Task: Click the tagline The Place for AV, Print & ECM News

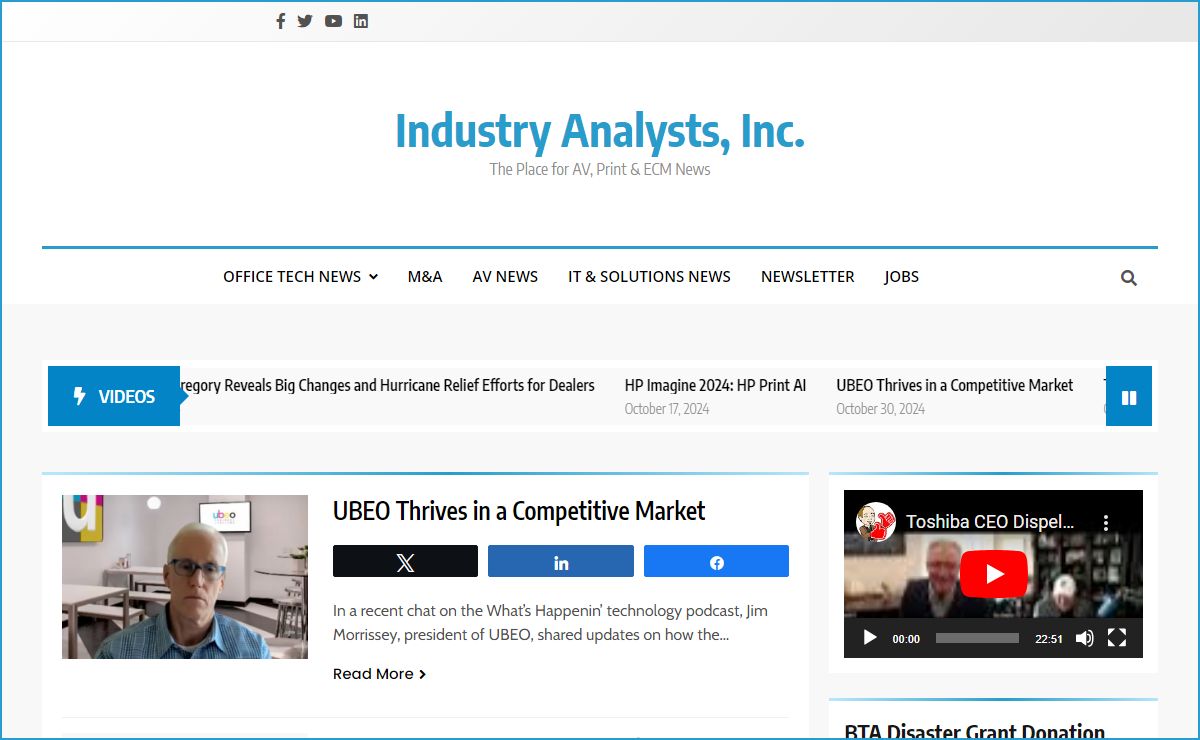Action: click(x=600, y=169)
